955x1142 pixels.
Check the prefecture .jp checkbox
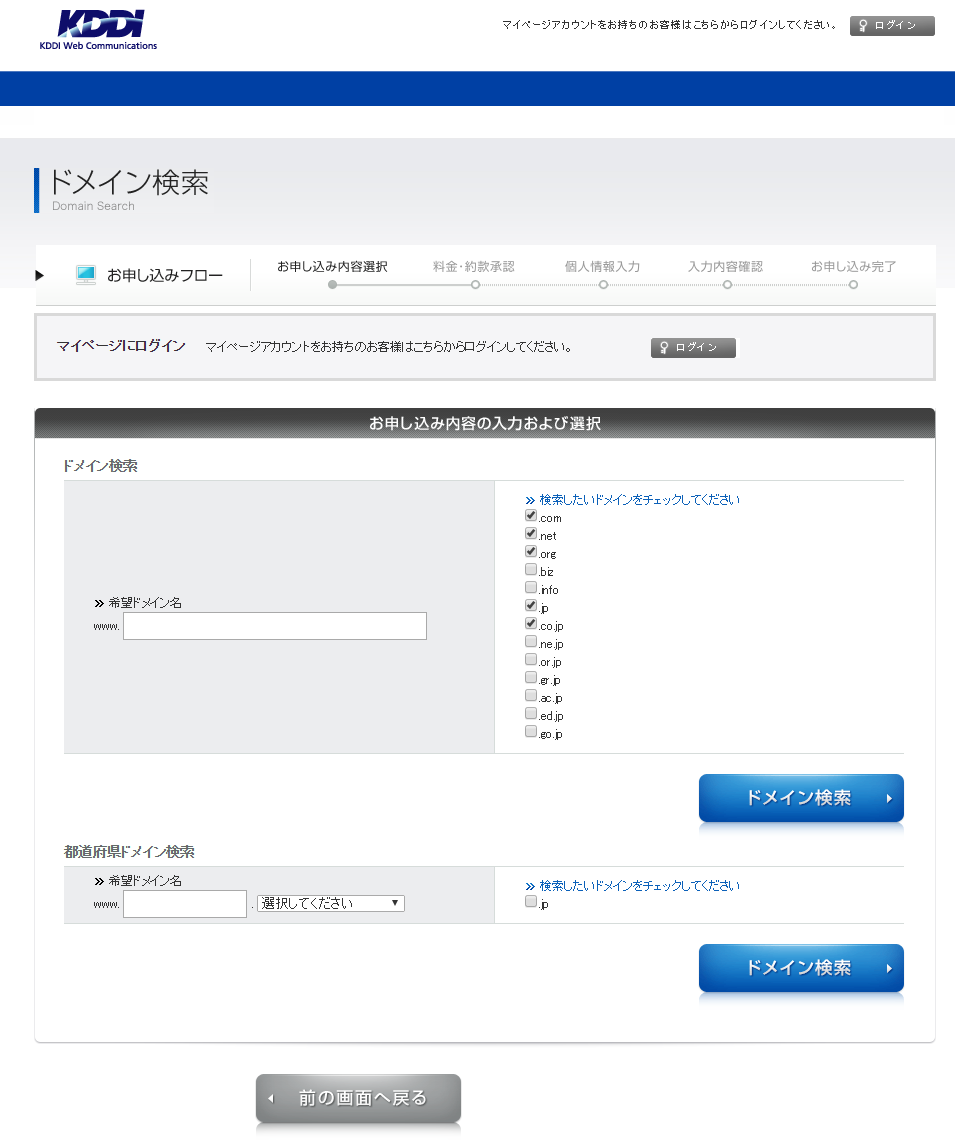point(531,902)
